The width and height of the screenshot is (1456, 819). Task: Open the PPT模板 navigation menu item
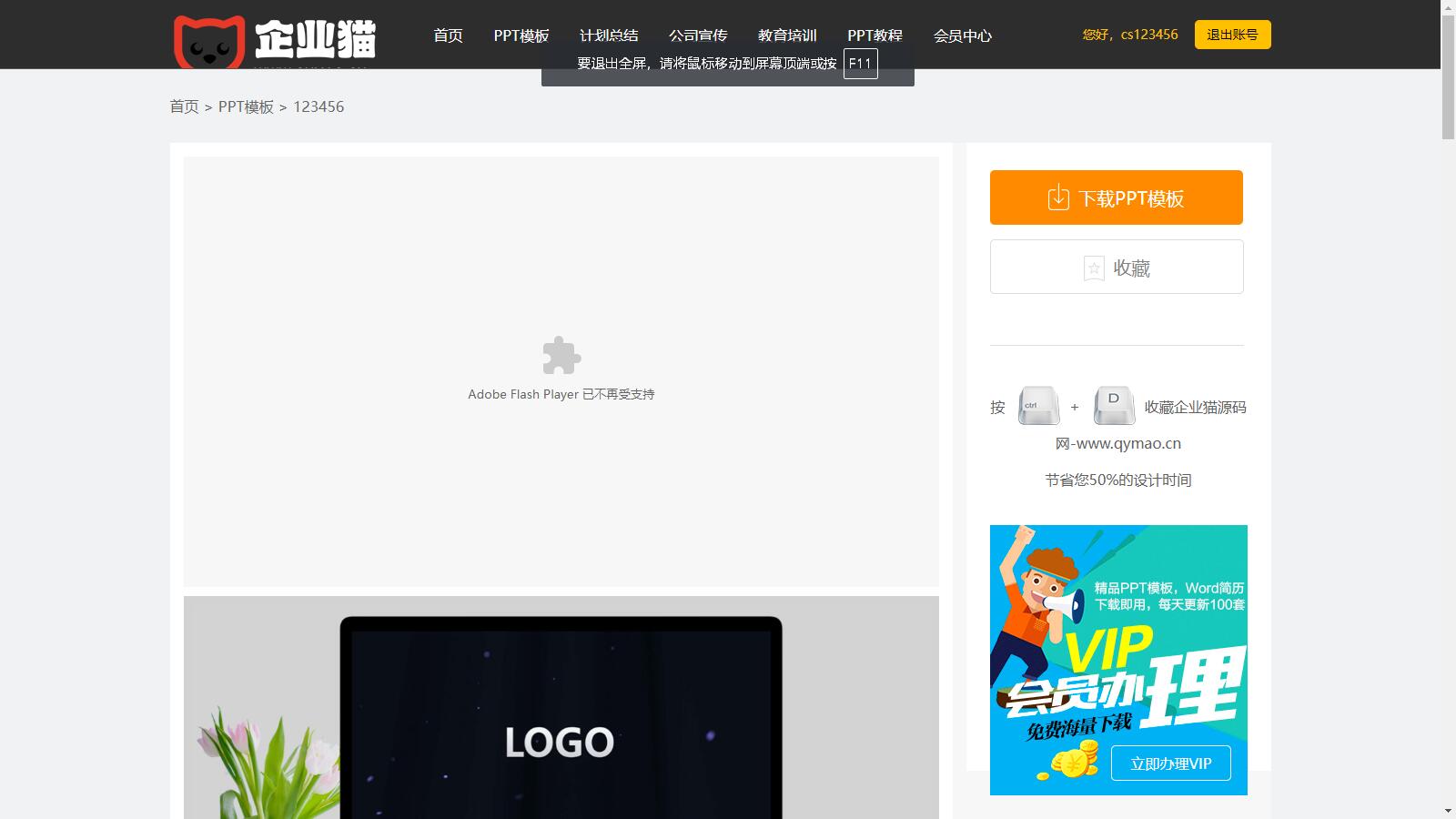coord(521,35)
